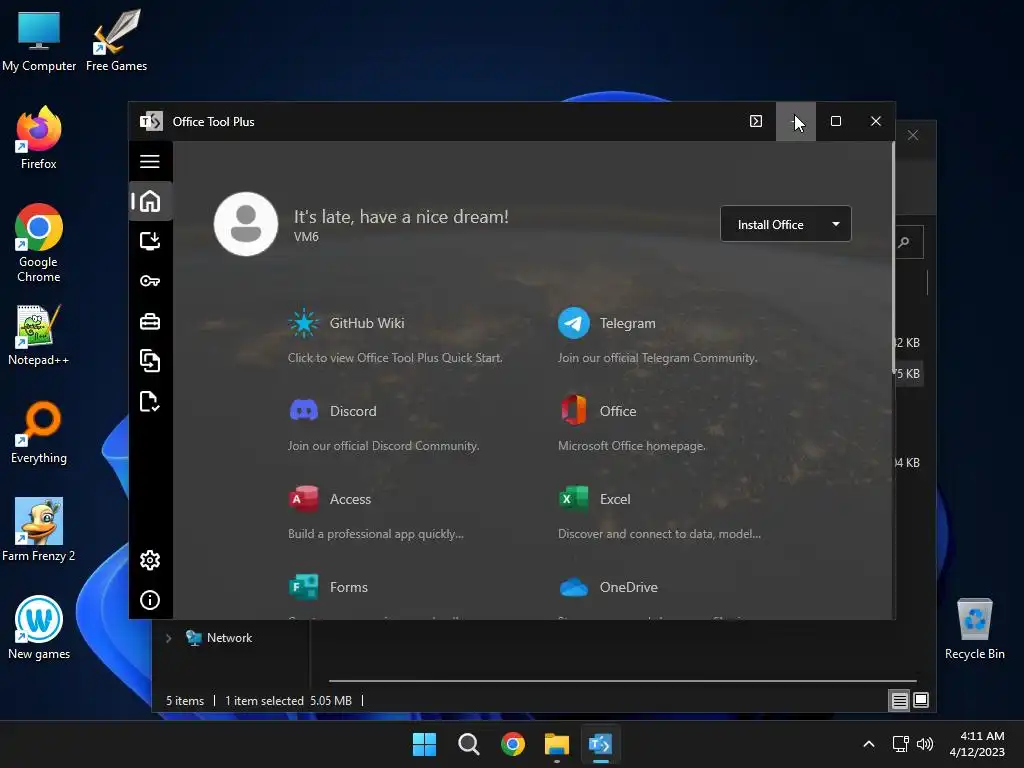Click the "5 items" status text

click(185, 701)
